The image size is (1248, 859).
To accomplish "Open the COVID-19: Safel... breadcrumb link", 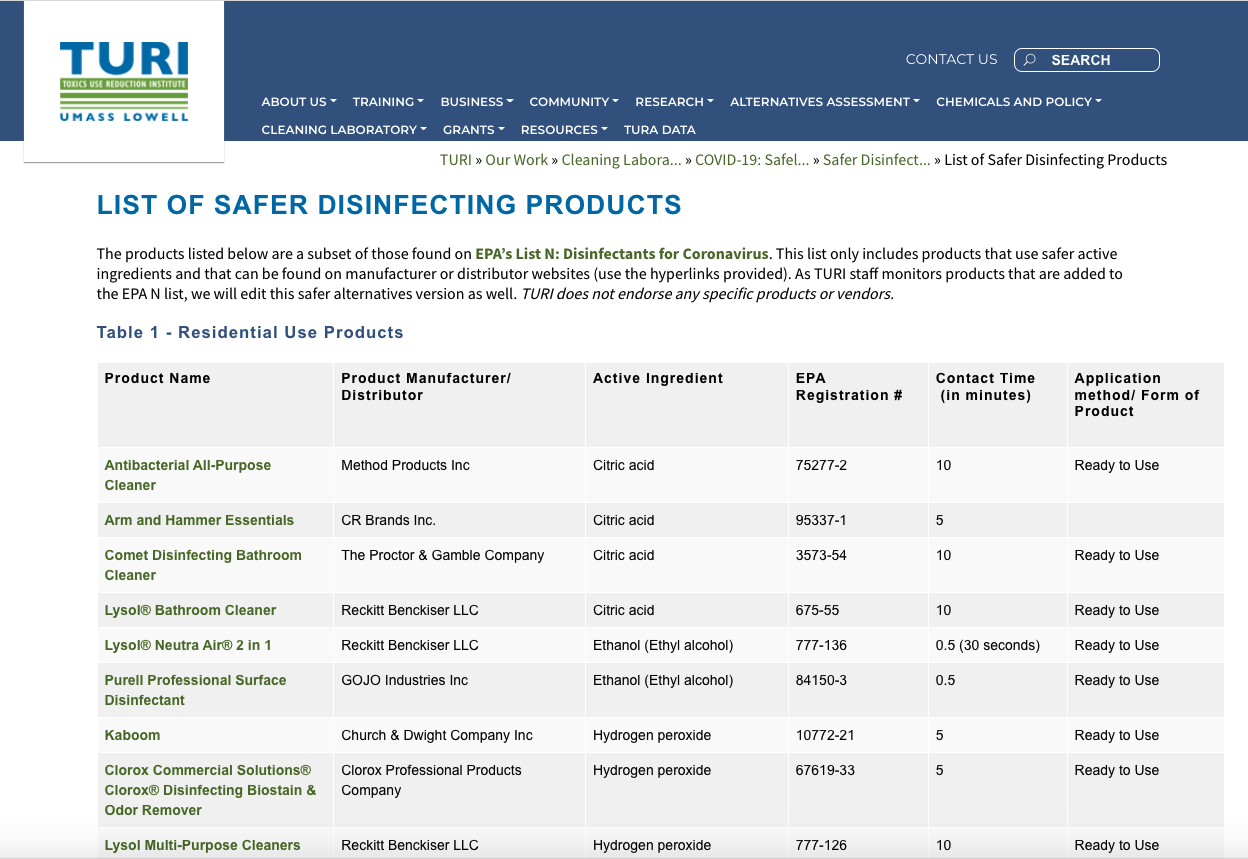I will coord(752,160).
